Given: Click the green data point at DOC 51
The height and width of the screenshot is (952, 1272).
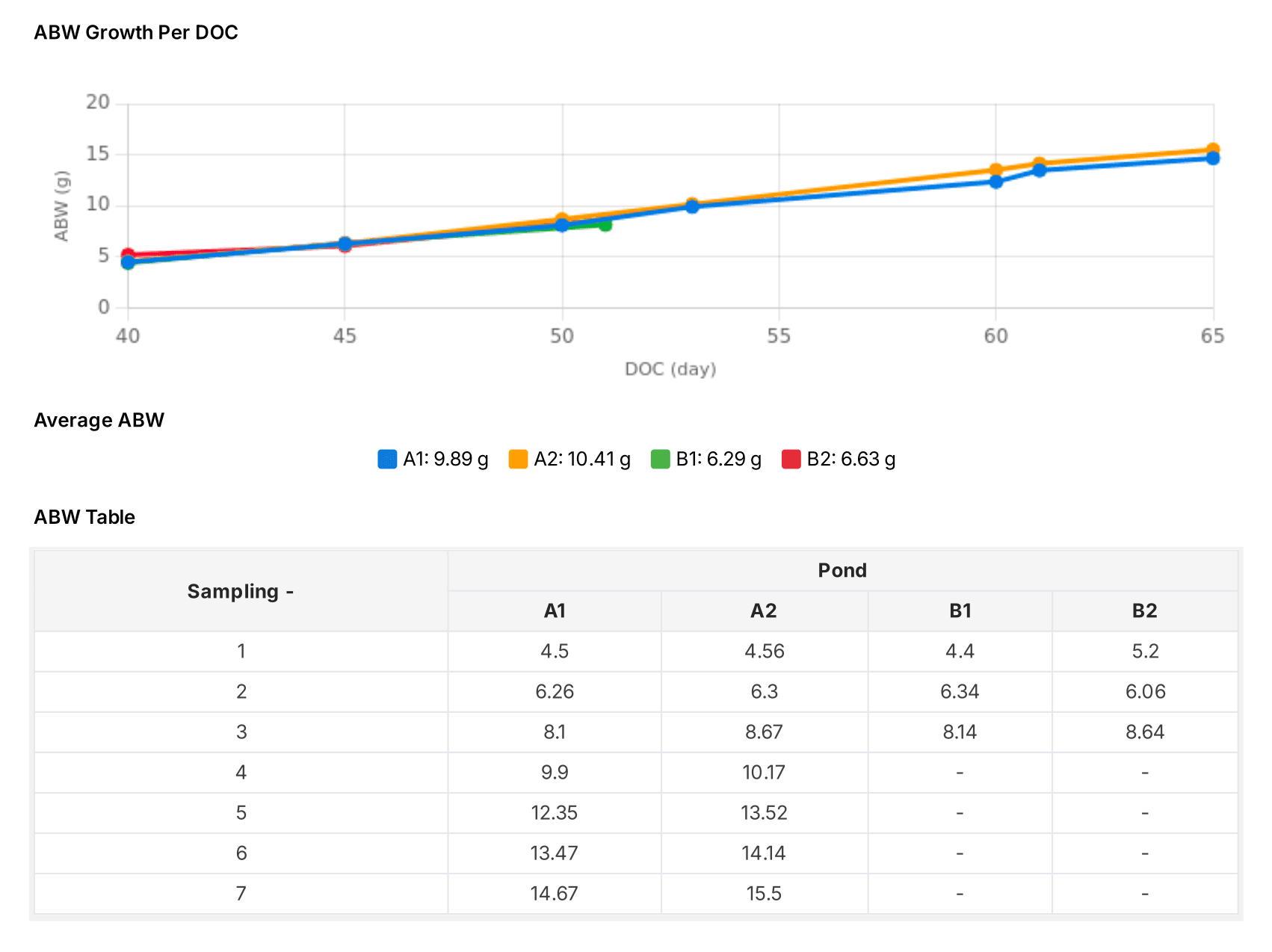Looking at the screenshot, I should [605, 224].
